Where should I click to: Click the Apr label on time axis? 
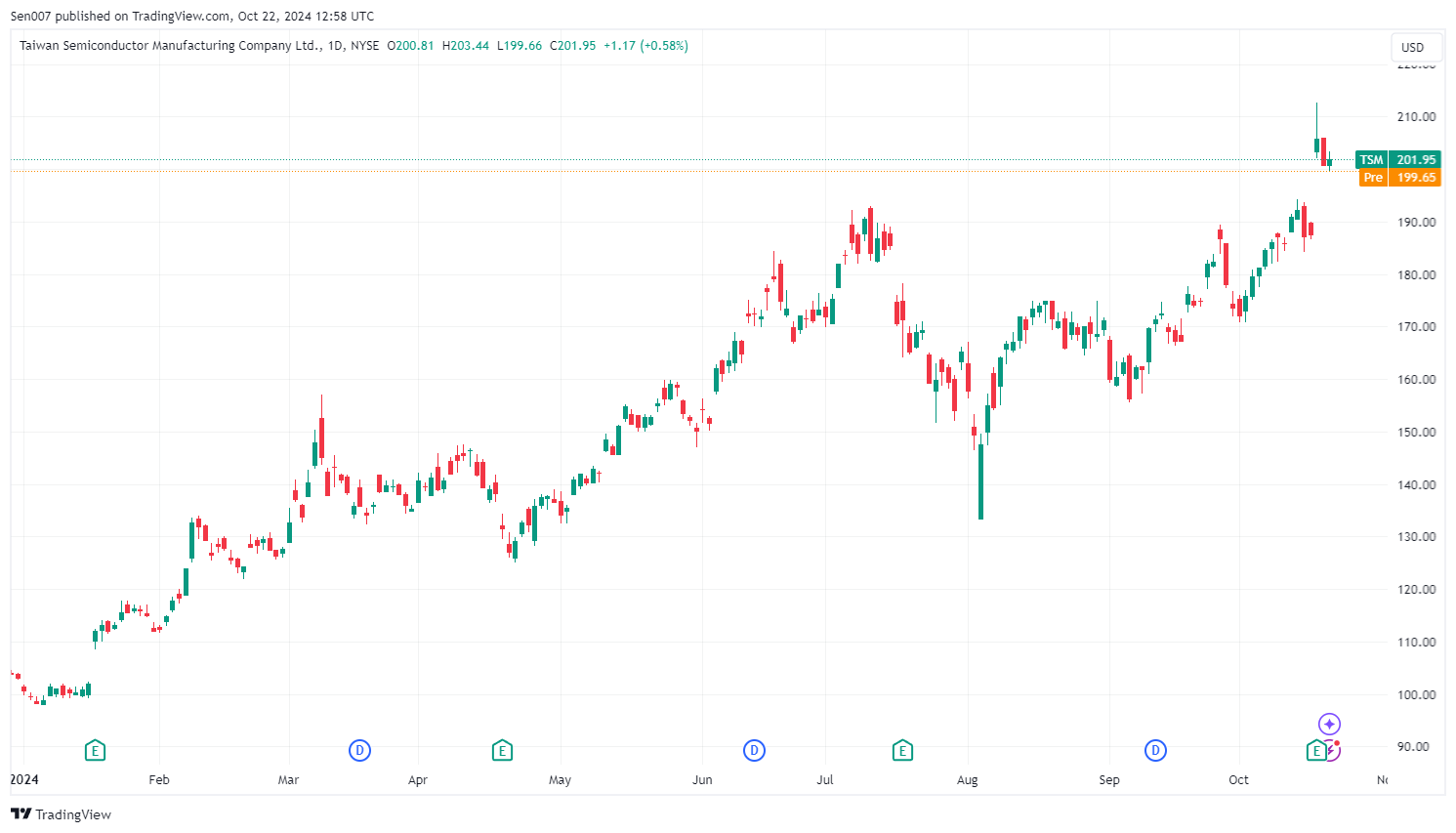(x=418, y=779)
